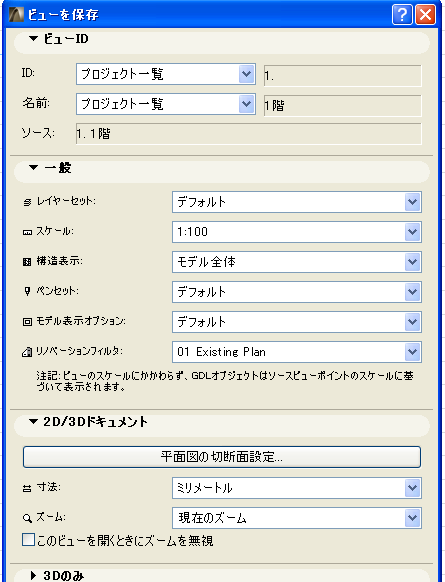
Task: Click the ペンセット pen icon
Action: [x=27, y=292]
